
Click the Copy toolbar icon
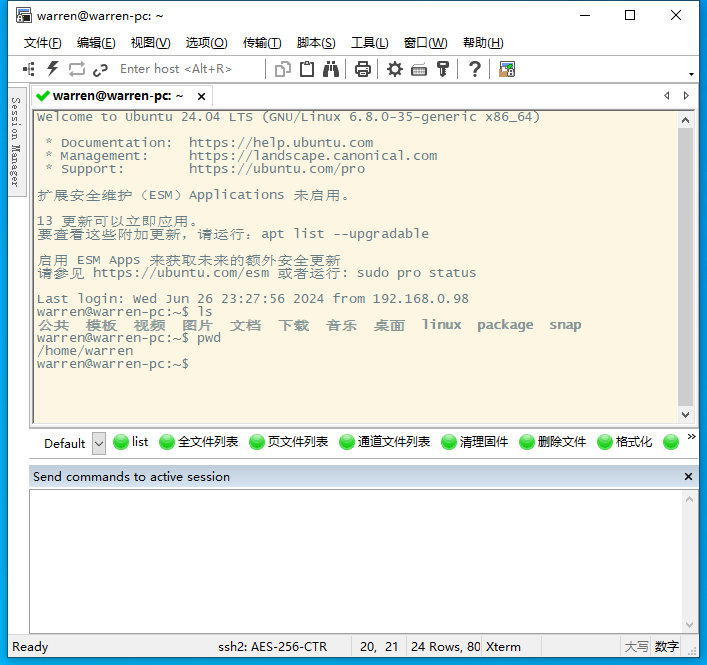(x=283, y=69)
